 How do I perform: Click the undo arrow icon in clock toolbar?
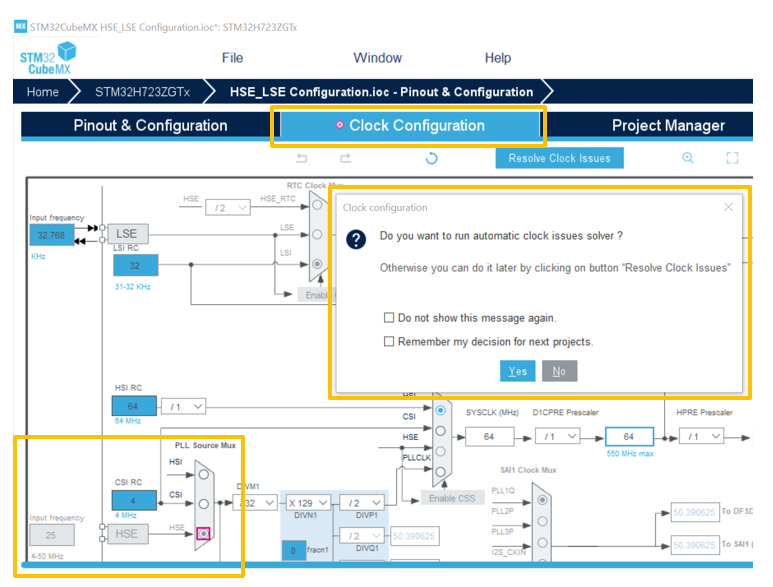pos(301,158)
